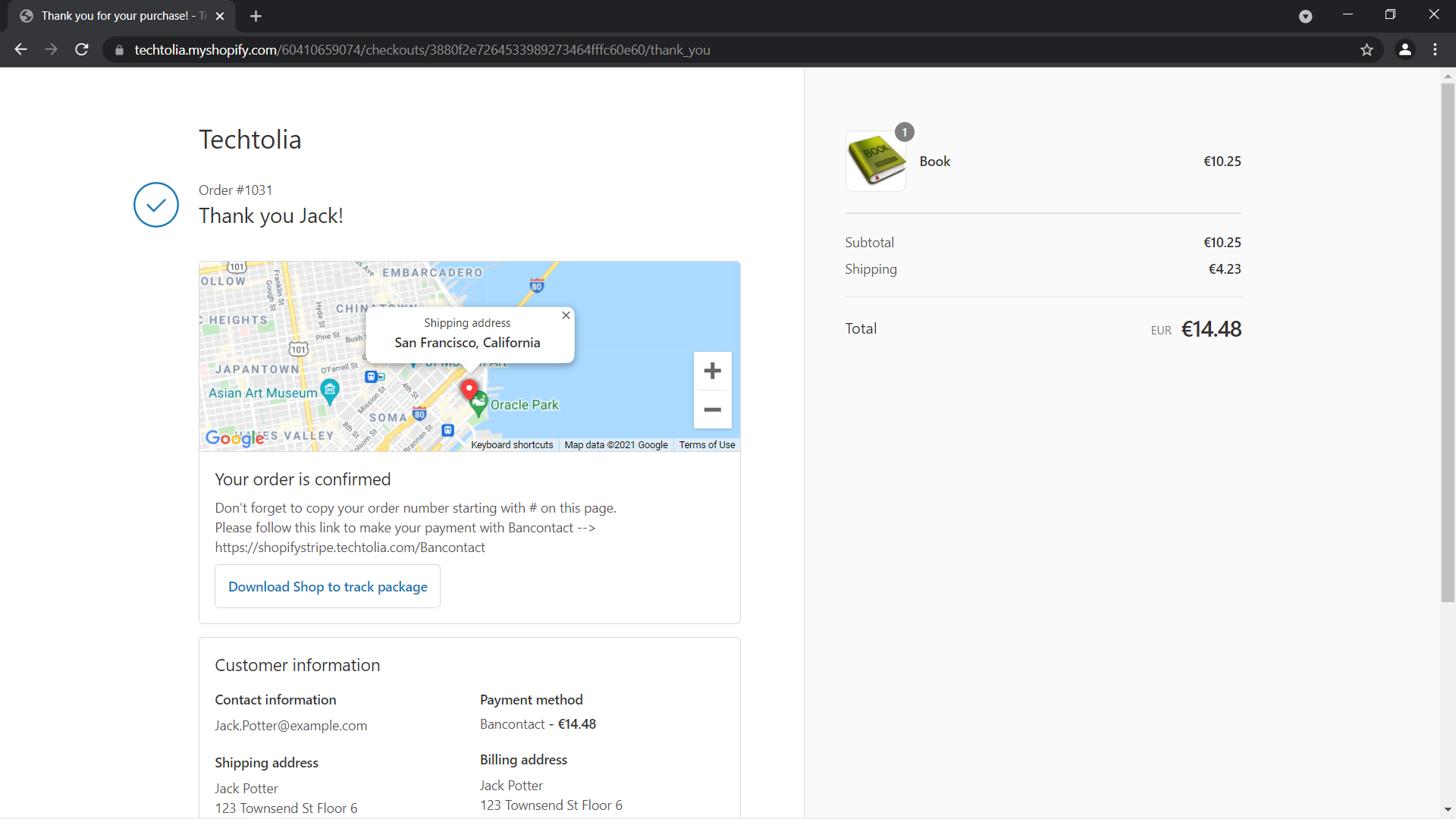
Task: Click the browser forward arrow
Action: click(51, 50)
